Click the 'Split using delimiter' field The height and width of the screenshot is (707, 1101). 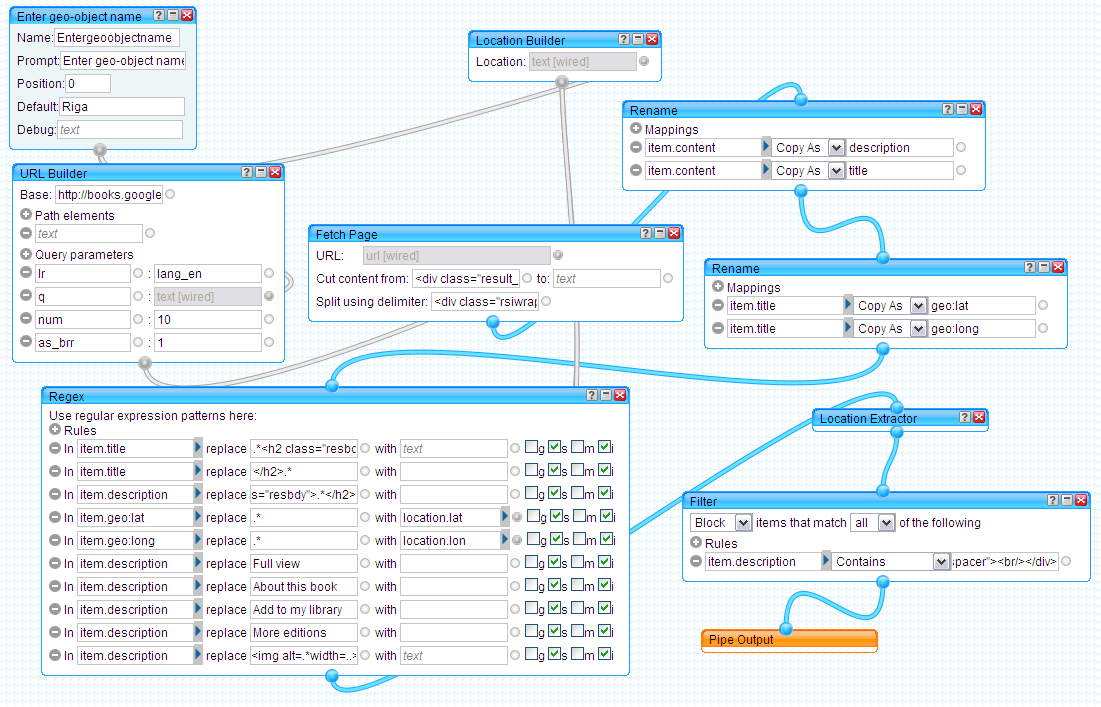pos(484,302)
